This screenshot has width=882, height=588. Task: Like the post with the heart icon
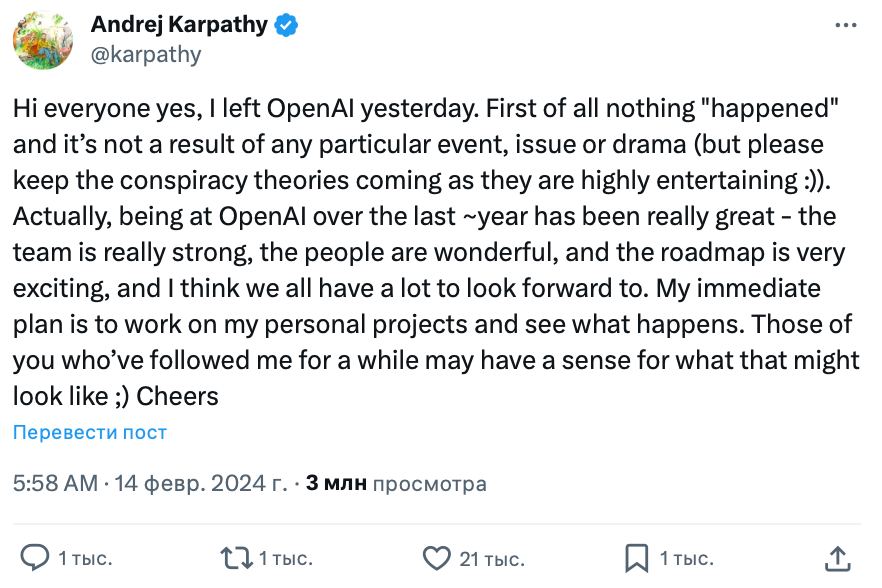[x=436, y=558]
